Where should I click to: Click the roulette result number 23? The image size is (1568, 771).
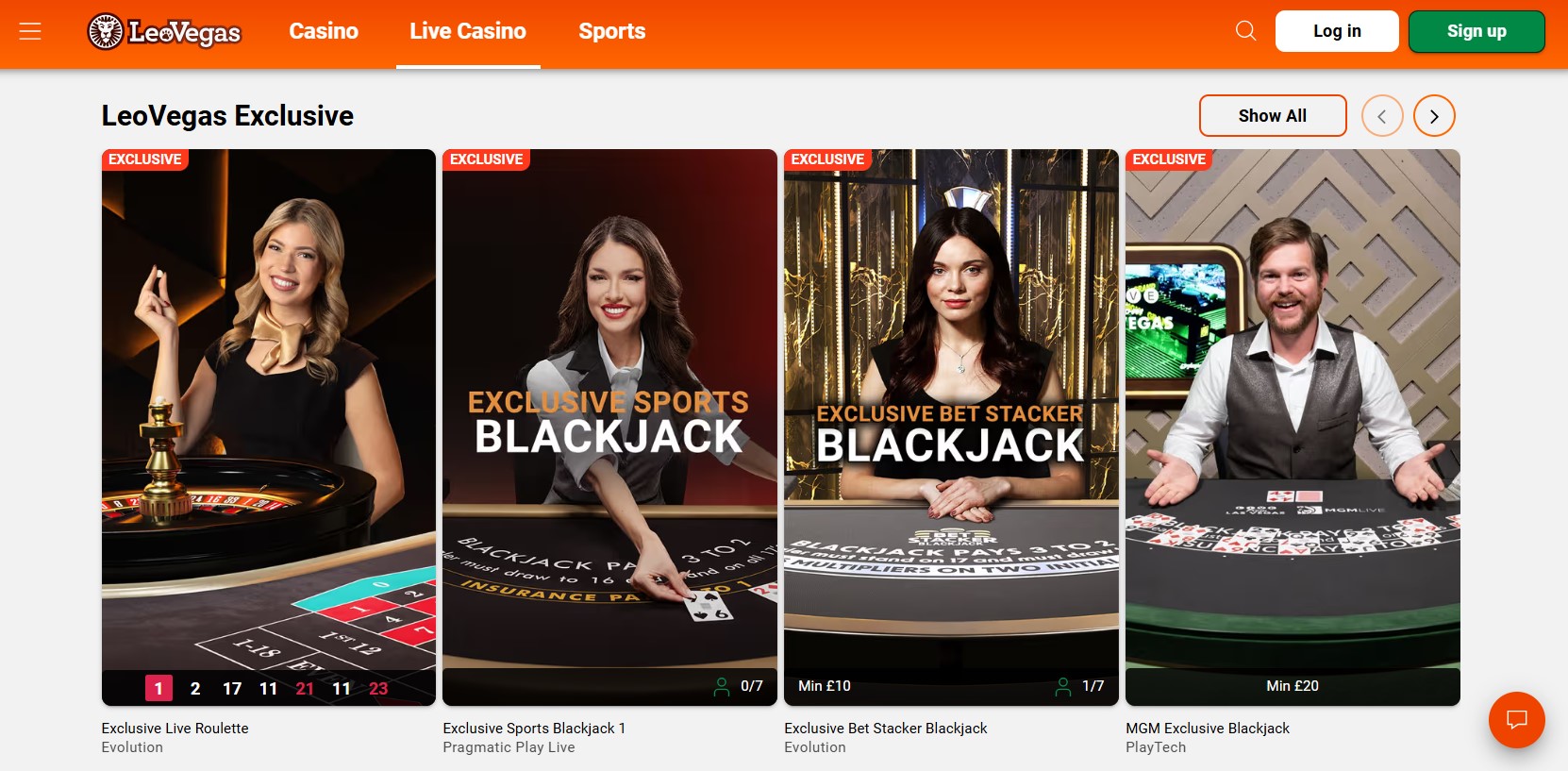tap(378, 689)
